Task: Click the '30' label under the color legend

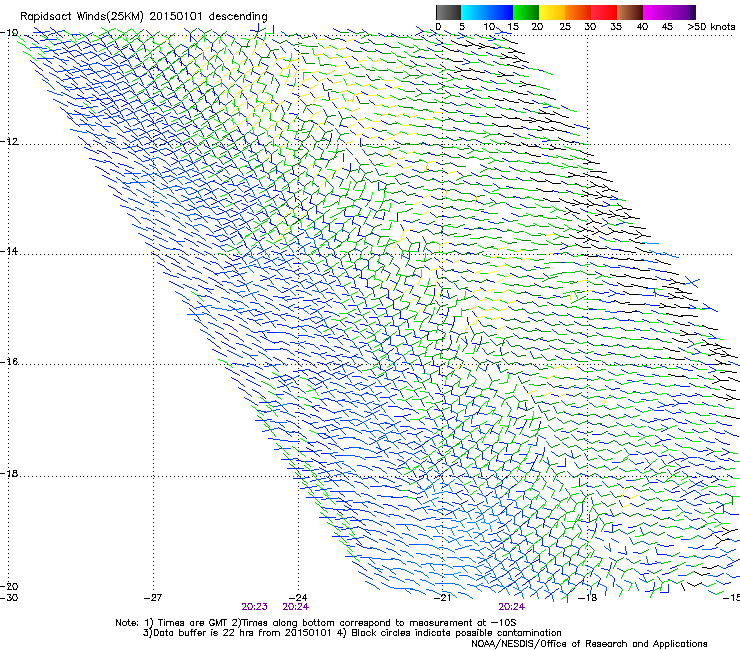Action: tap(590, 26)
